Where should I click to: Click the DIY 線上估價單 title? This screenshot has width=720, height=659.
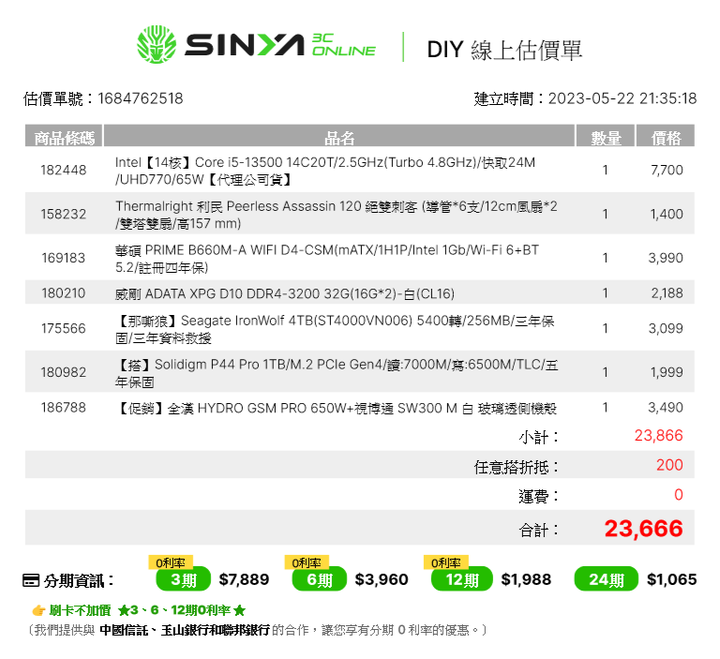tap(504, 50)
